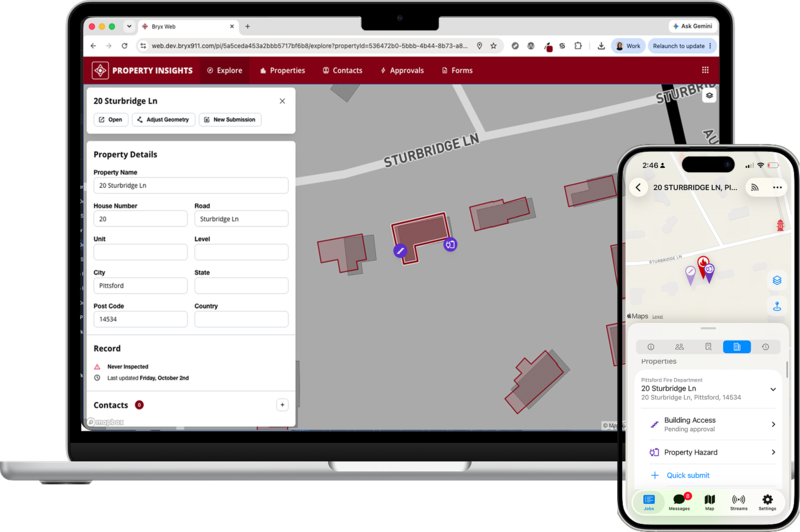Tap the Jobs tab in phone bottom bar

(x=648, y=502)
